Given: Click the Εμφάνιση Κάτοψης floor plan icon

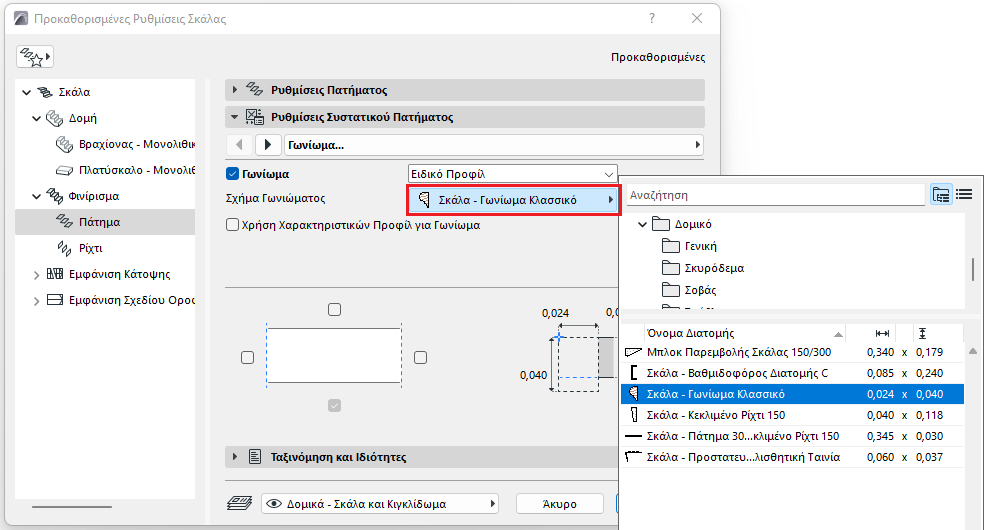Looking at the screenshot, I should point(55,274).
